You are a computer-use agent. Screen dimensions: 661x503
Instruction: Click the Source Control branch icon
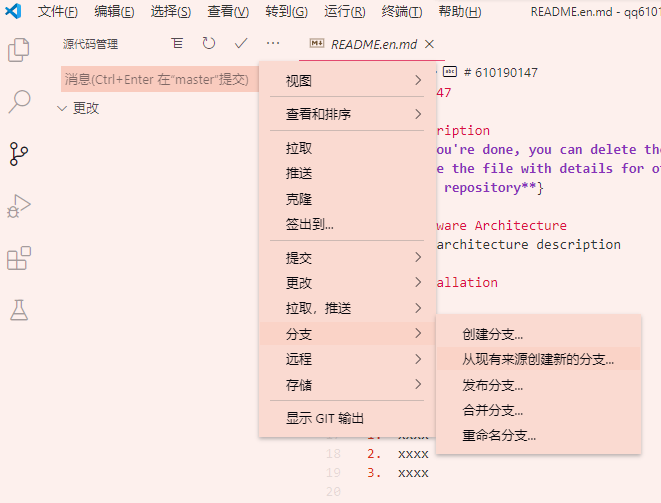point(18,153)
